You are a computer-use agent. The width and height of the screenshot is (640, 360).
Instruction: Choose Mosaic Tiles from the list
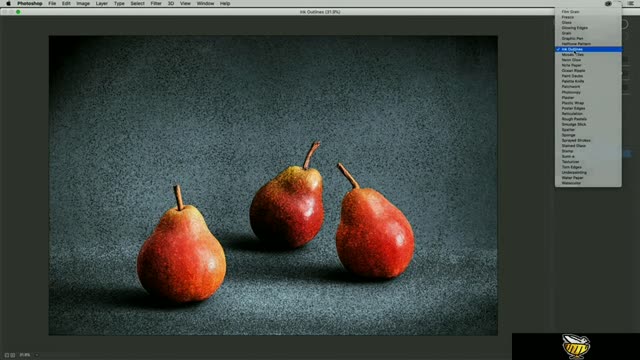coord(588,55)
